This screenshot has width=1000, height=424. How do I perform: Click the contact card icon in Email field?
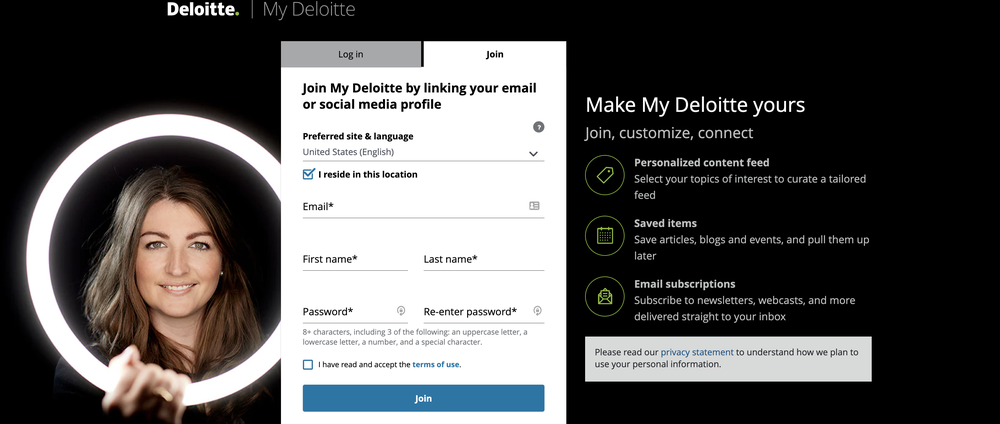tap(534, 206)
